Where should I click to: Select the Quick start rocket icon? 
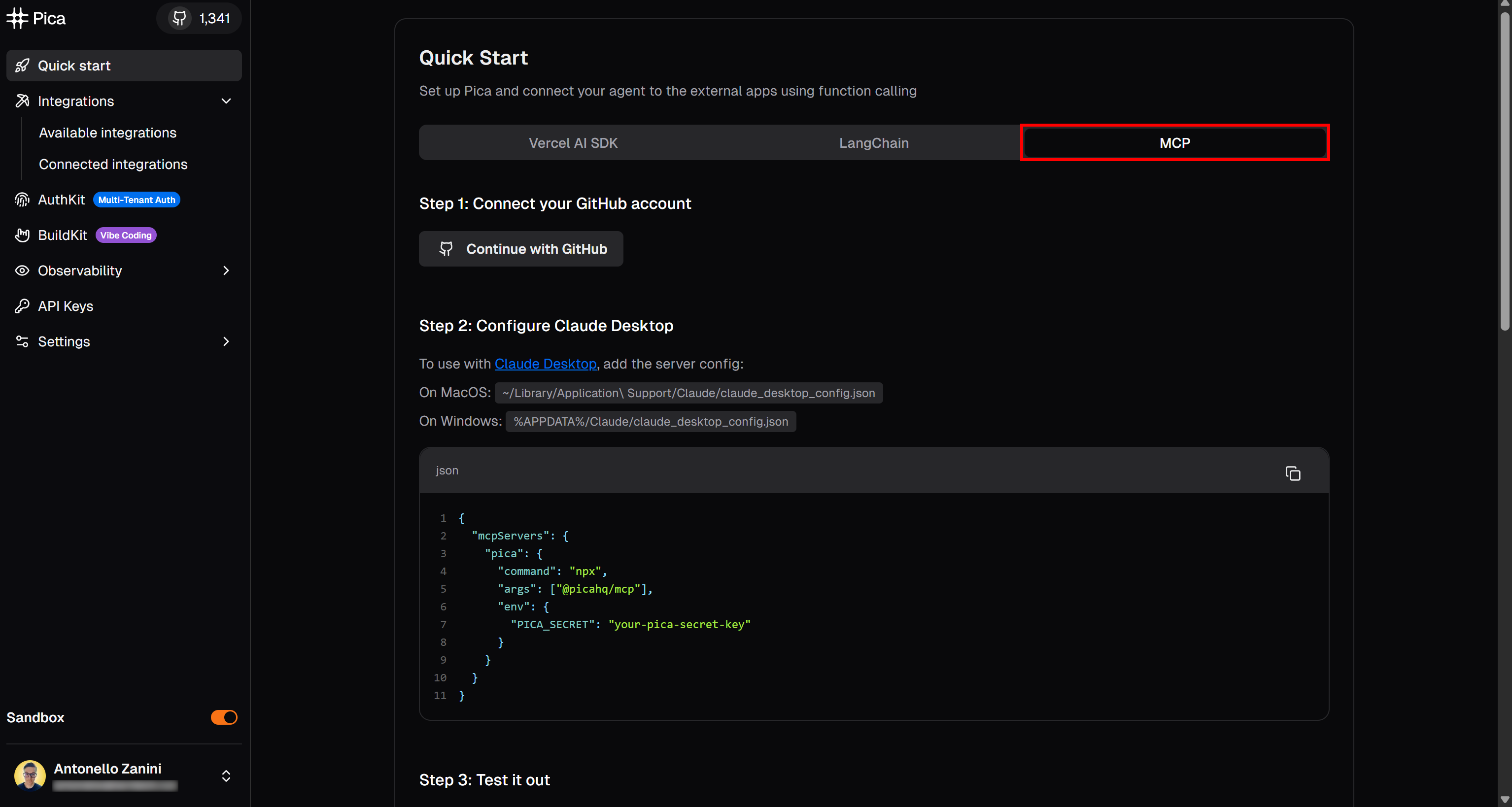click(x=22, y=65)
